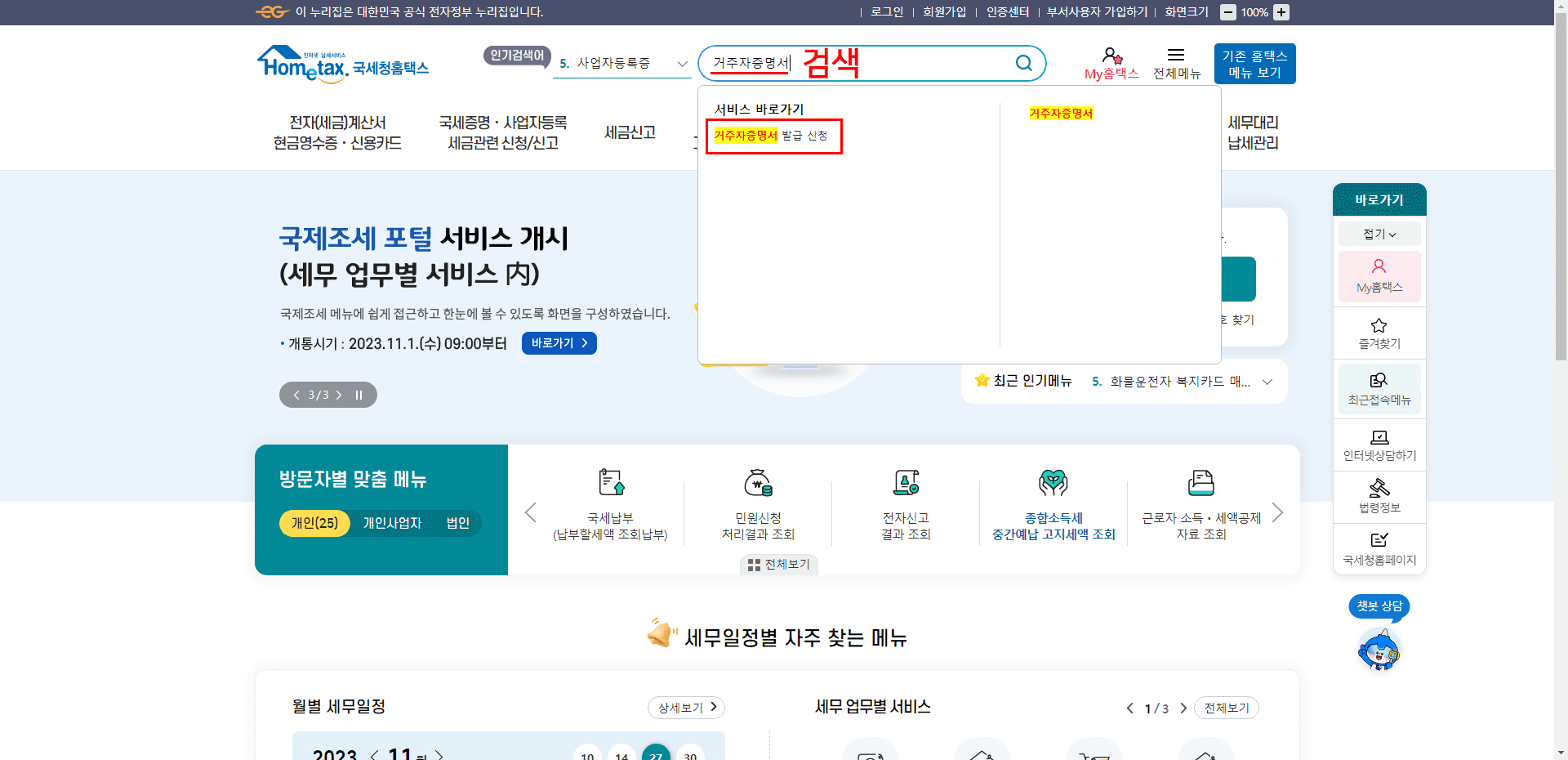Click the 거주자증명서 related keyword
Image resolution: width=1568 pixels, height=760 pixels.
coord(1061,114)
